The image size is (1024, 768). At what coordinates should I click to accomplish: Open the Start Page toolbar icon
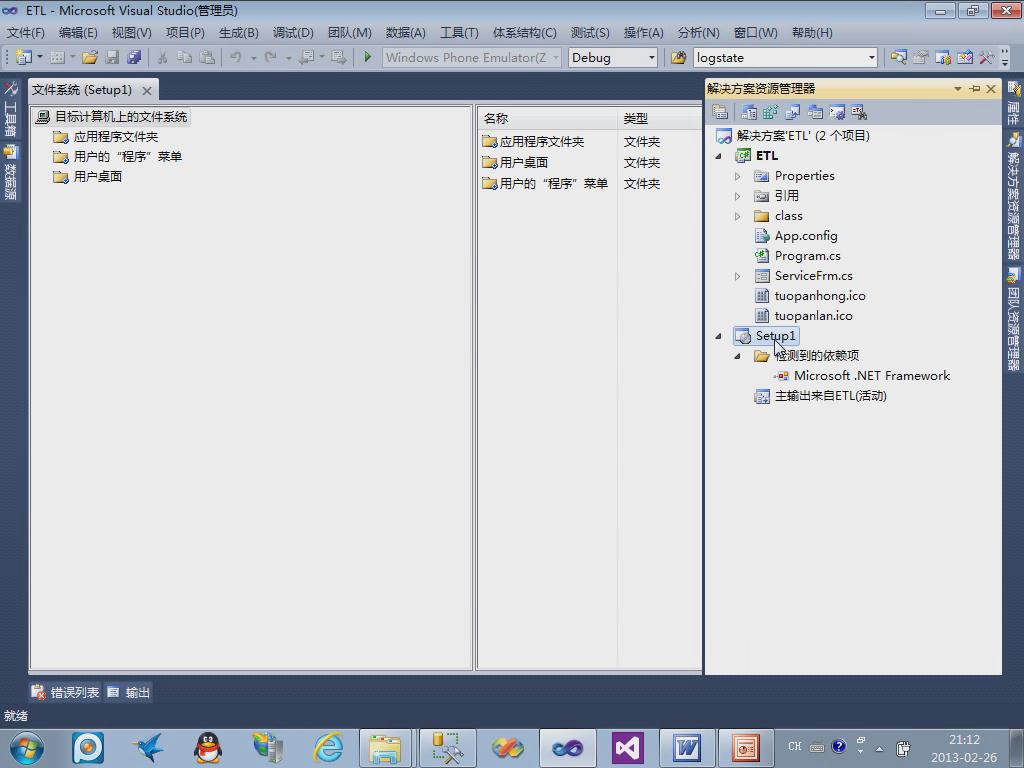(x=965, y=57)
